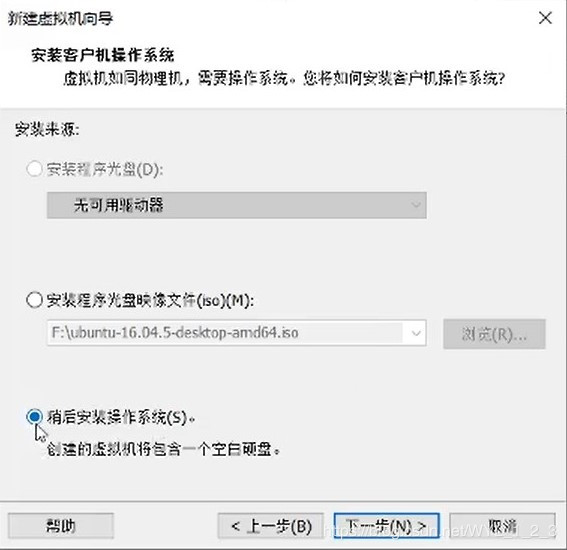Select the 稍后安装操作系统(S) radio circle
The image size is (567, 550).
(34, 417)
